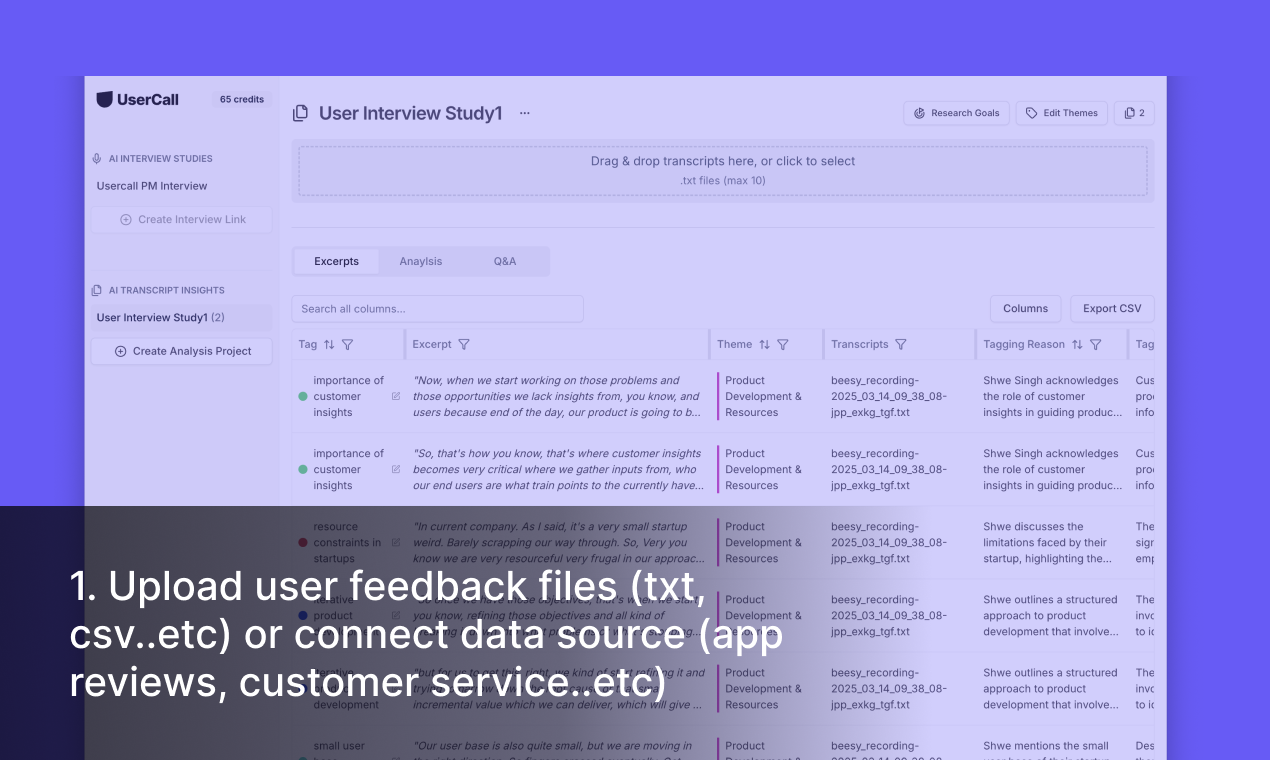The height and width of the screenshot is (760, 1270).
Task: Click the copy icon beside AI TRANSCRIPT INSIGHTS
Action: (x=96, y=290)
